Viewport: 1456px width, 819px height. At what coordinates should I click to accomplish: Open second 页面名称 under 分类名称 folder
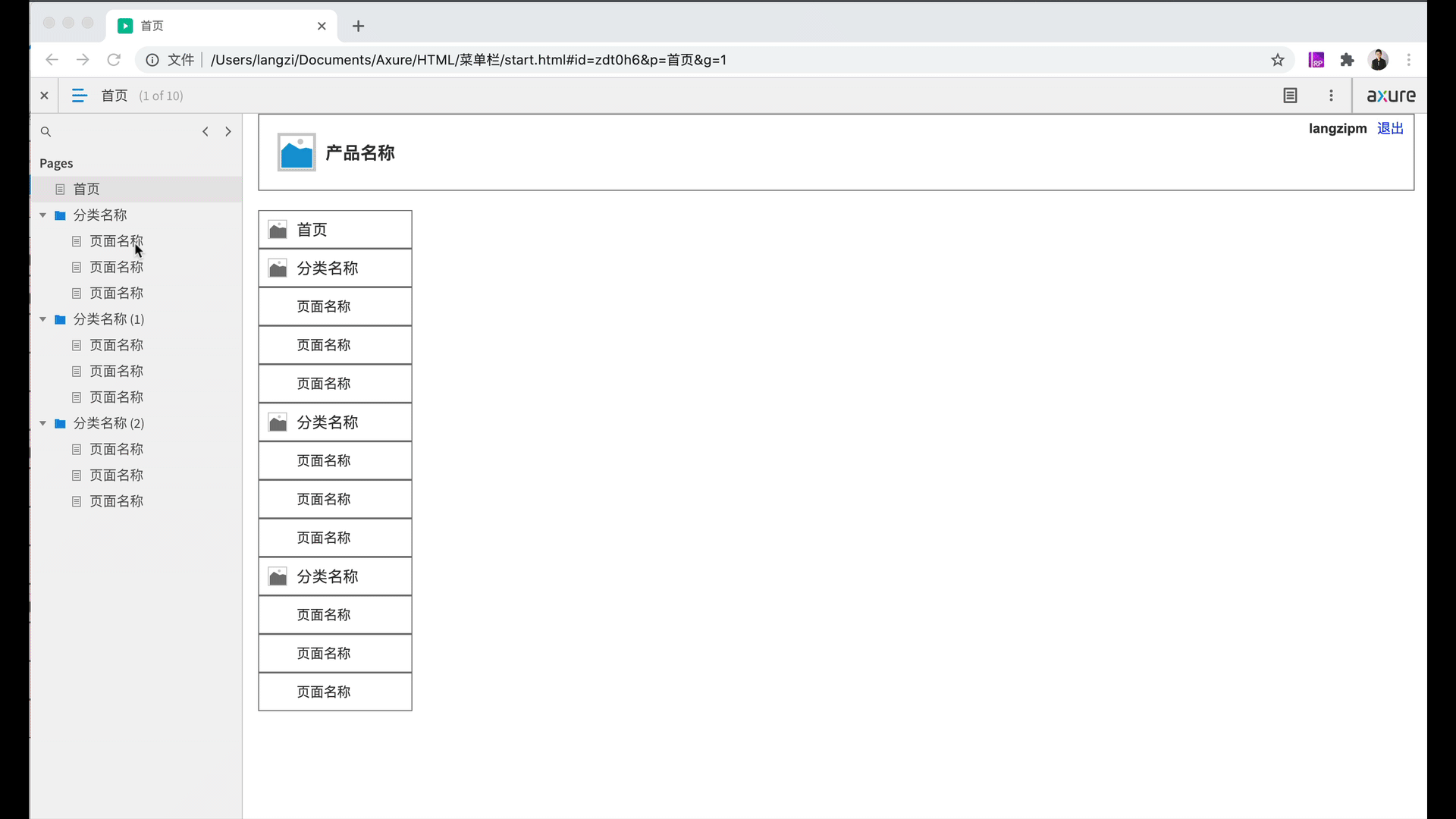116,267
